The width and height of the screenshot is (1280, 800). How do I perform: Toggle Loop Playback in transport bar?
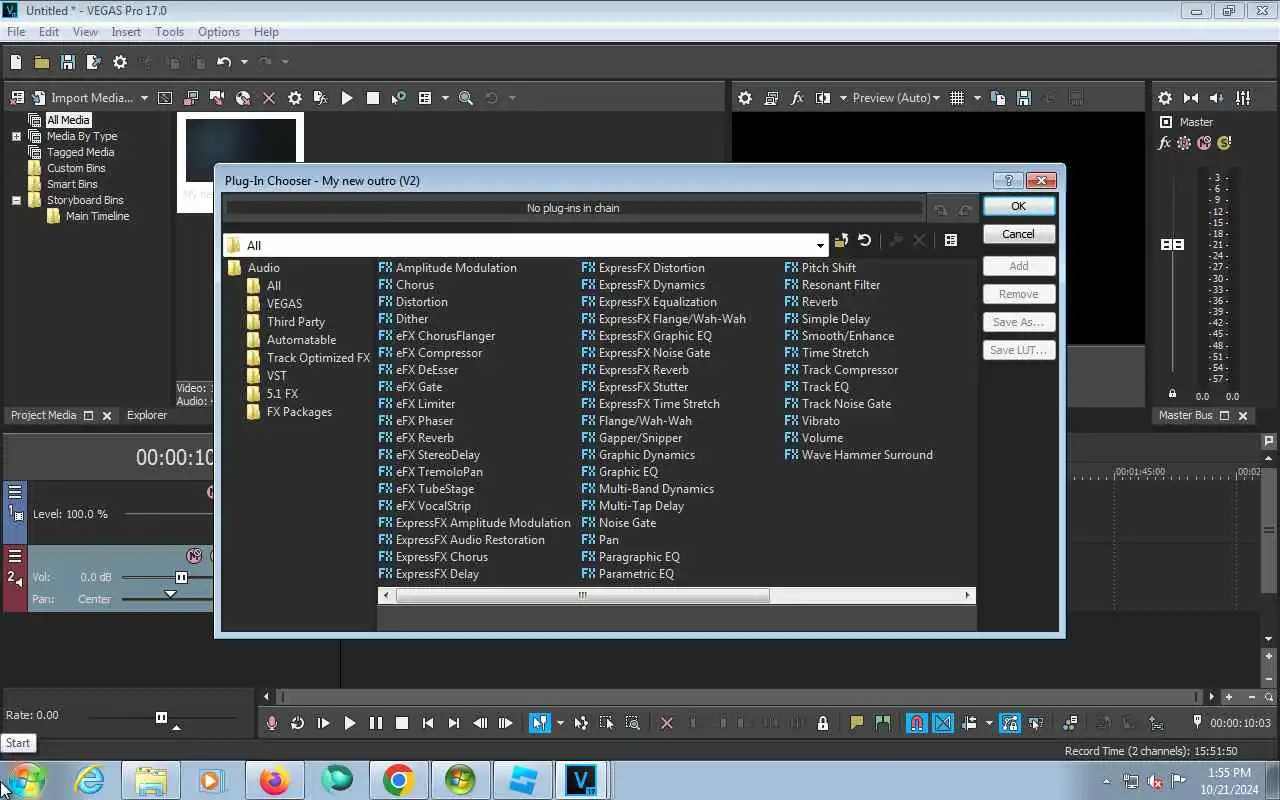tap(298, 723)
